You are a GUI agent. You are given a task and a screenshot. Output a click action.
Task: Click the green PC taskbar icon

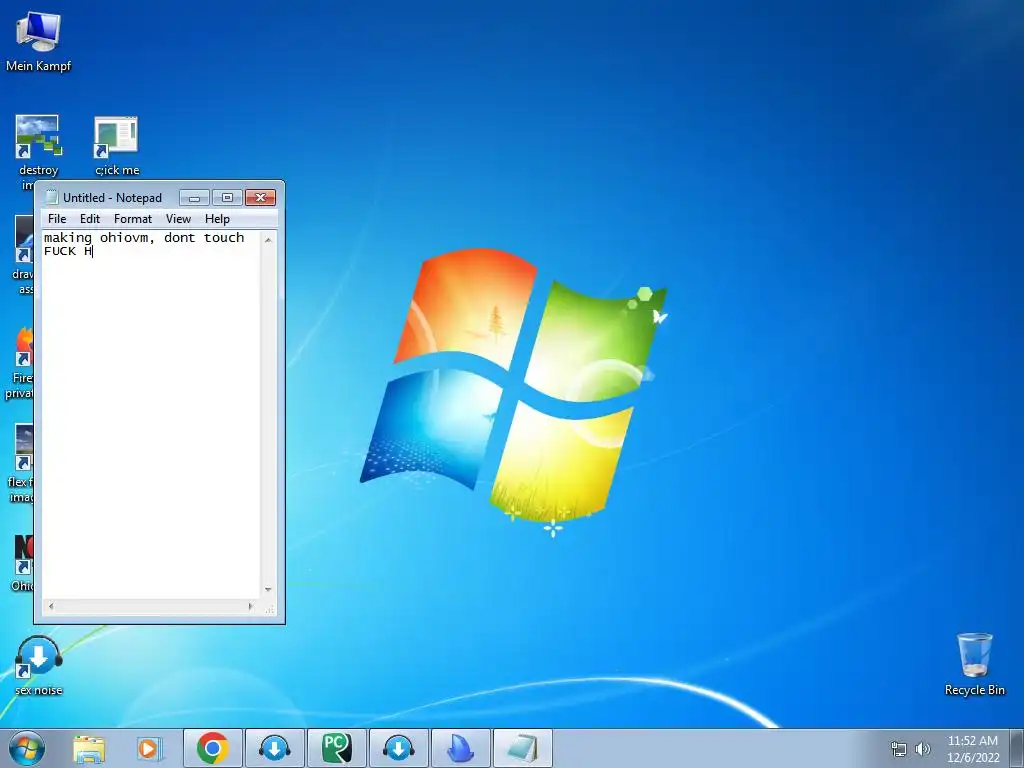coord(336,748)
